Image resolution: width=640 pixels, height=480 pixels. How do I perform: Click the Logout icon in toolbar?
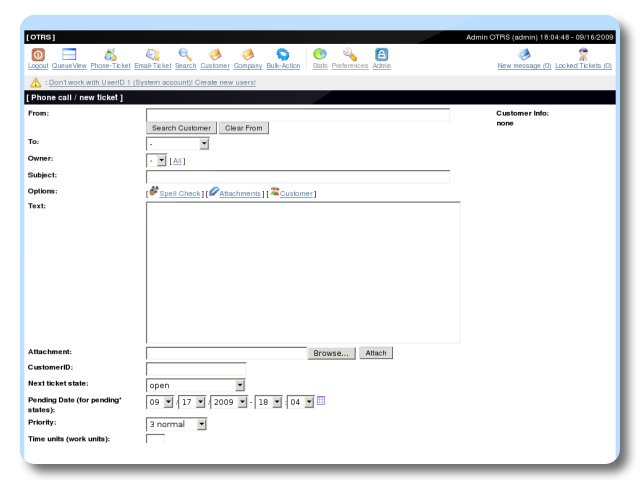[38, 55]
